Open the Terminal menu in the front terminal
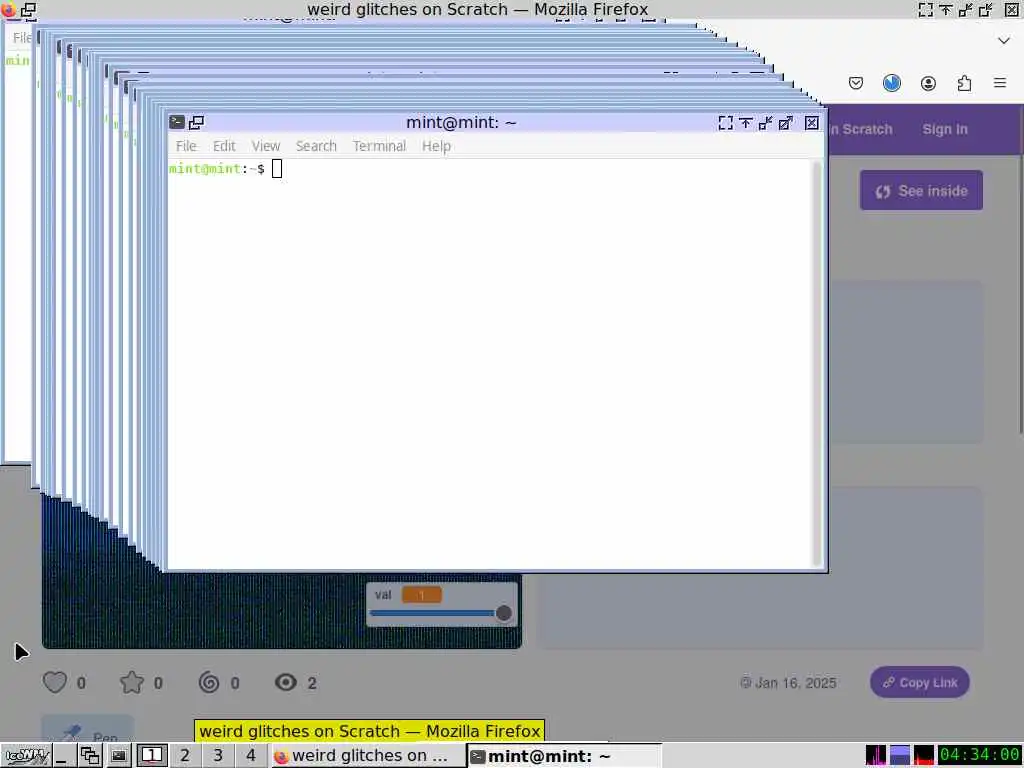Image resolution: width=1024 pixels, height=768 pixels. 379,146
